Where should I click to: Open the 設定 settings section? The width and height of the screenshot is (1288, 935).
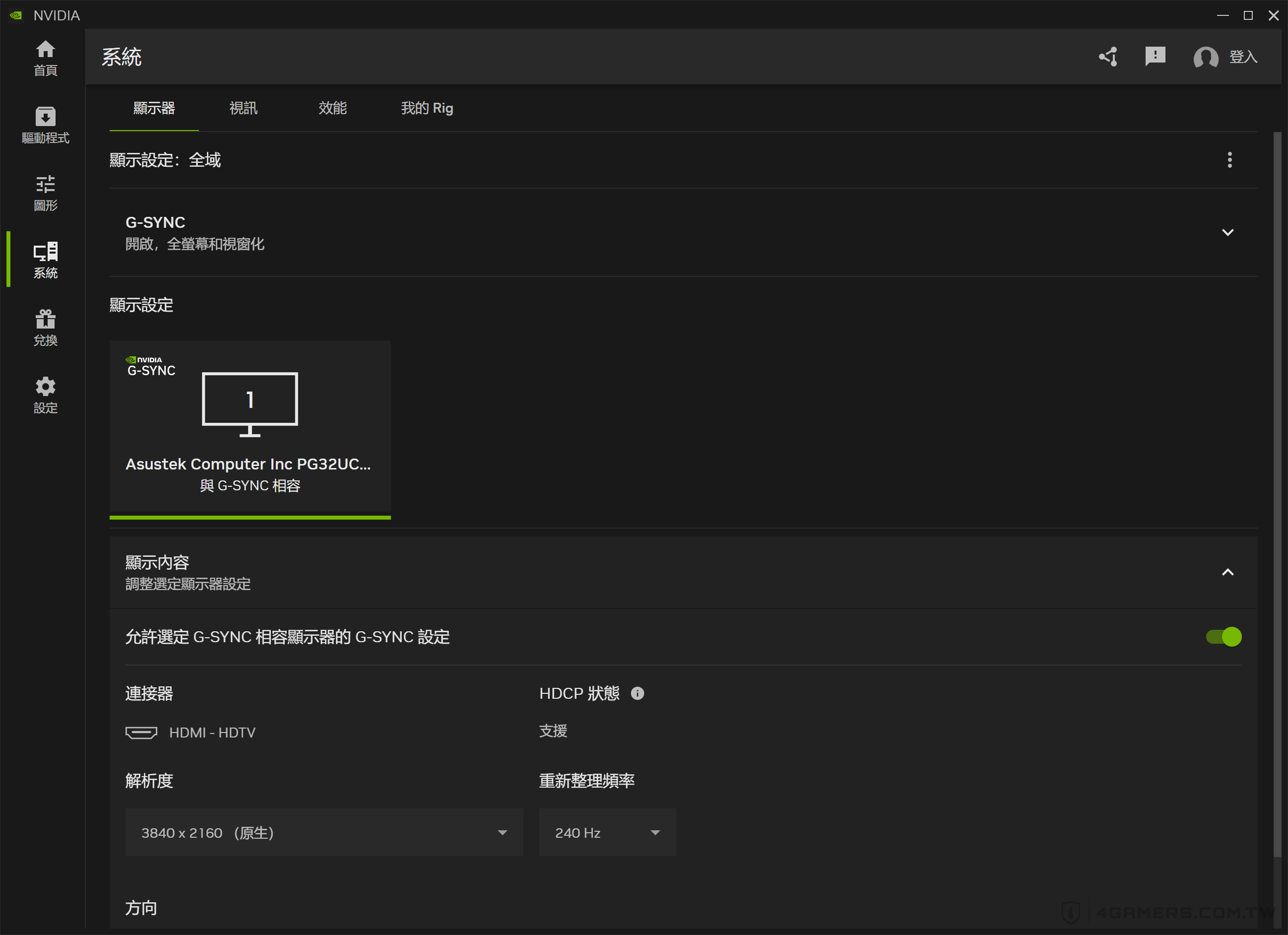46,396
